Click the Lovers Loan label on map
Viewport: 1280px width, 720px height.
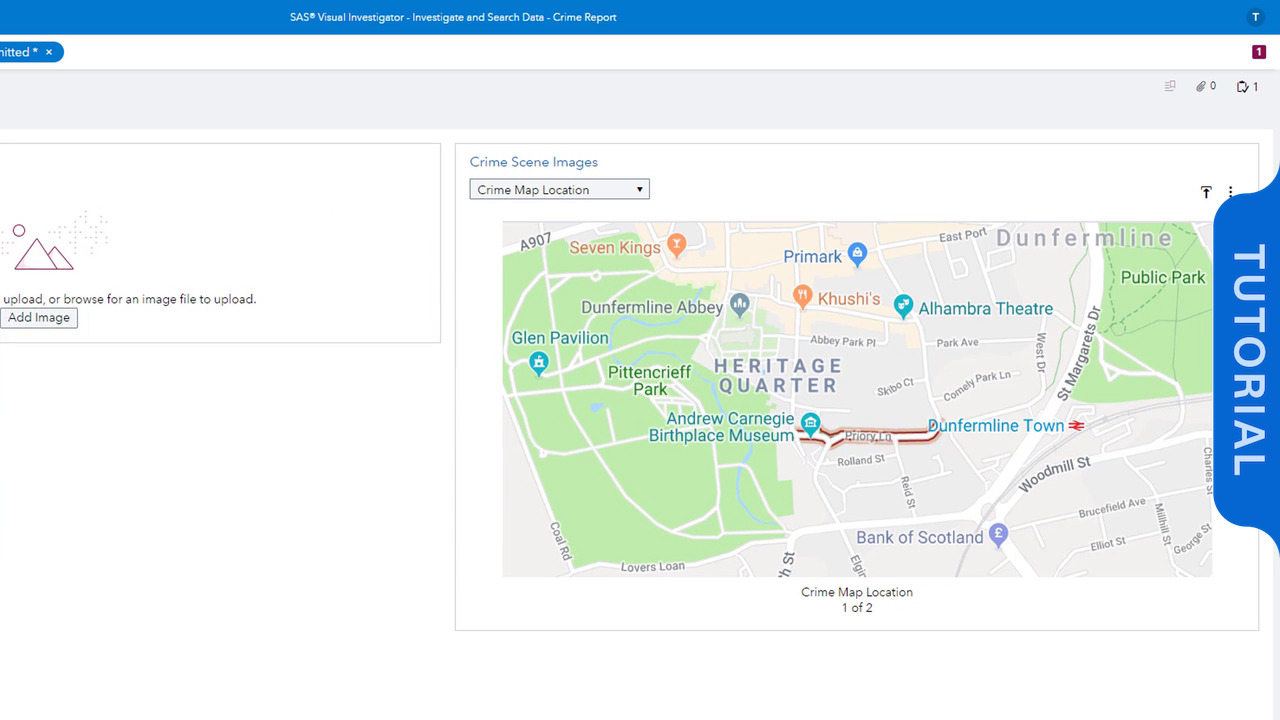point(653,566)
